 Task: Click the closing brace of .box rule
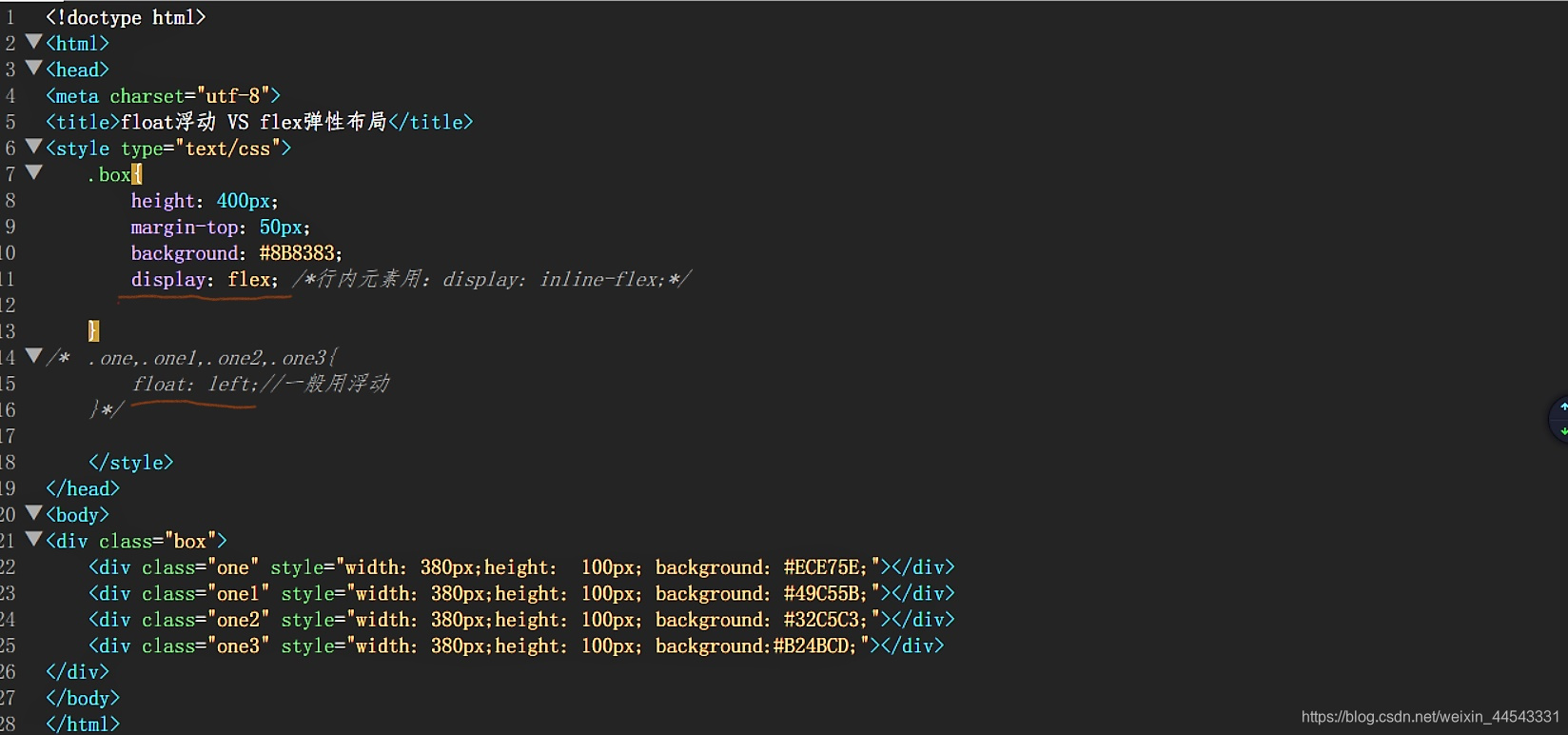coord(93,331)
